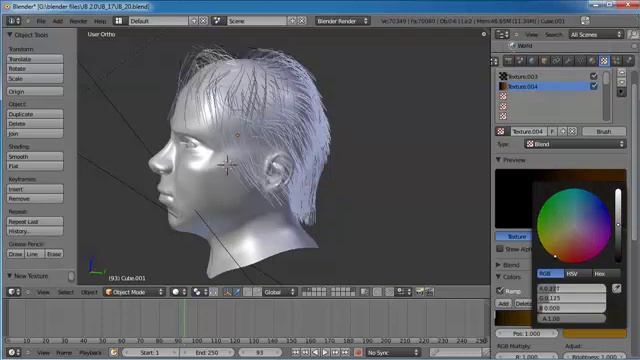Open the texture properties tab icon

pos(604,61)
